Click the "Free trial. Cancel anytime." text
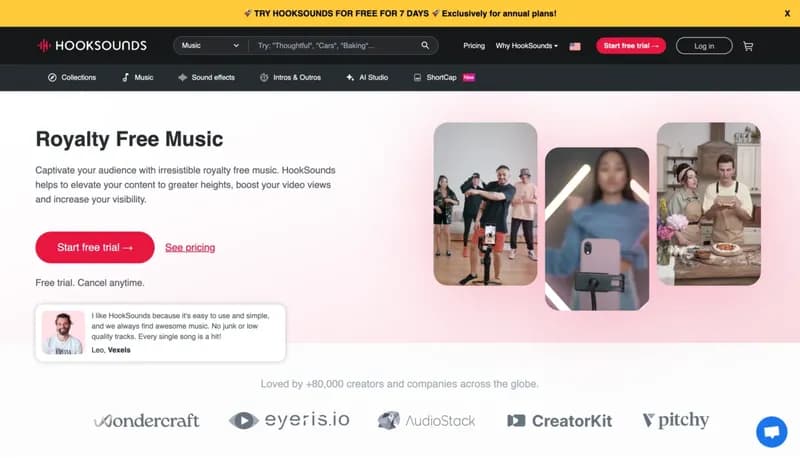800x458 pixels. click(90, 283)
